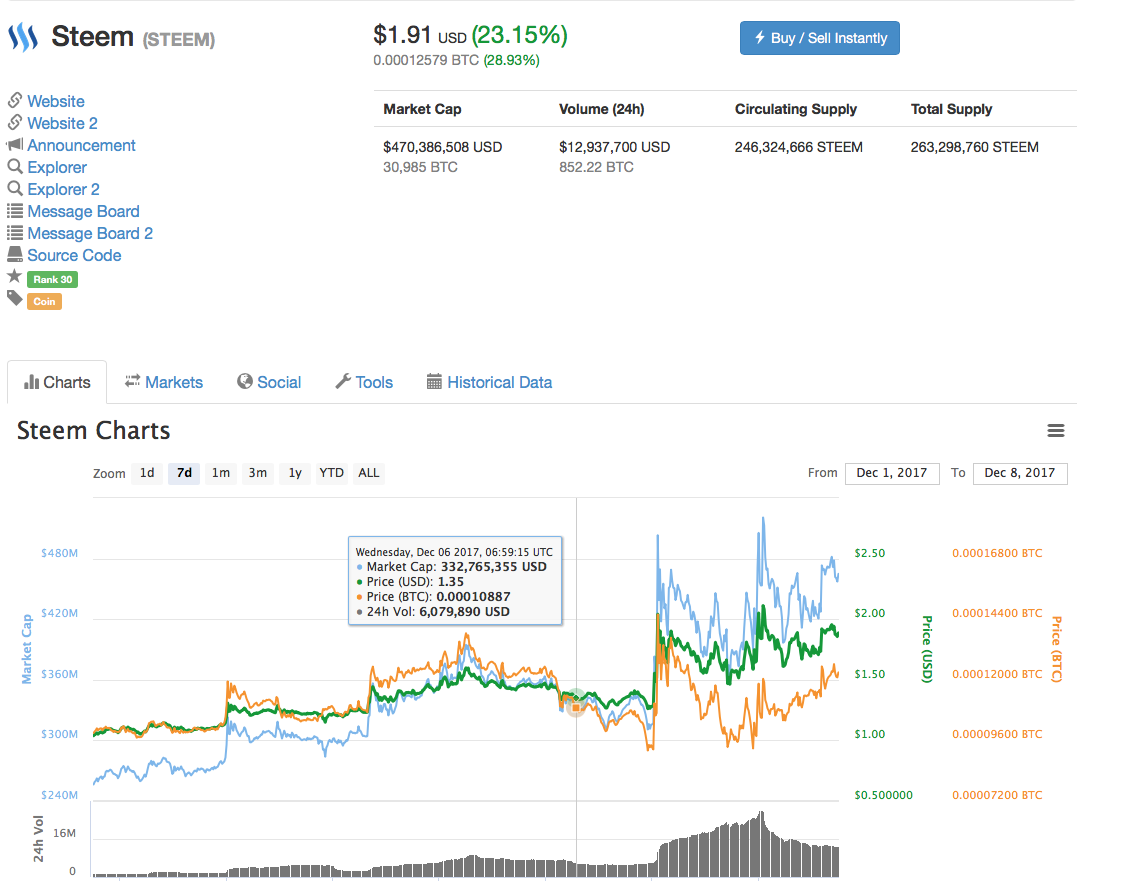
Task: Click the list icon beside Message Board
Action: click(x=14, y=211)
